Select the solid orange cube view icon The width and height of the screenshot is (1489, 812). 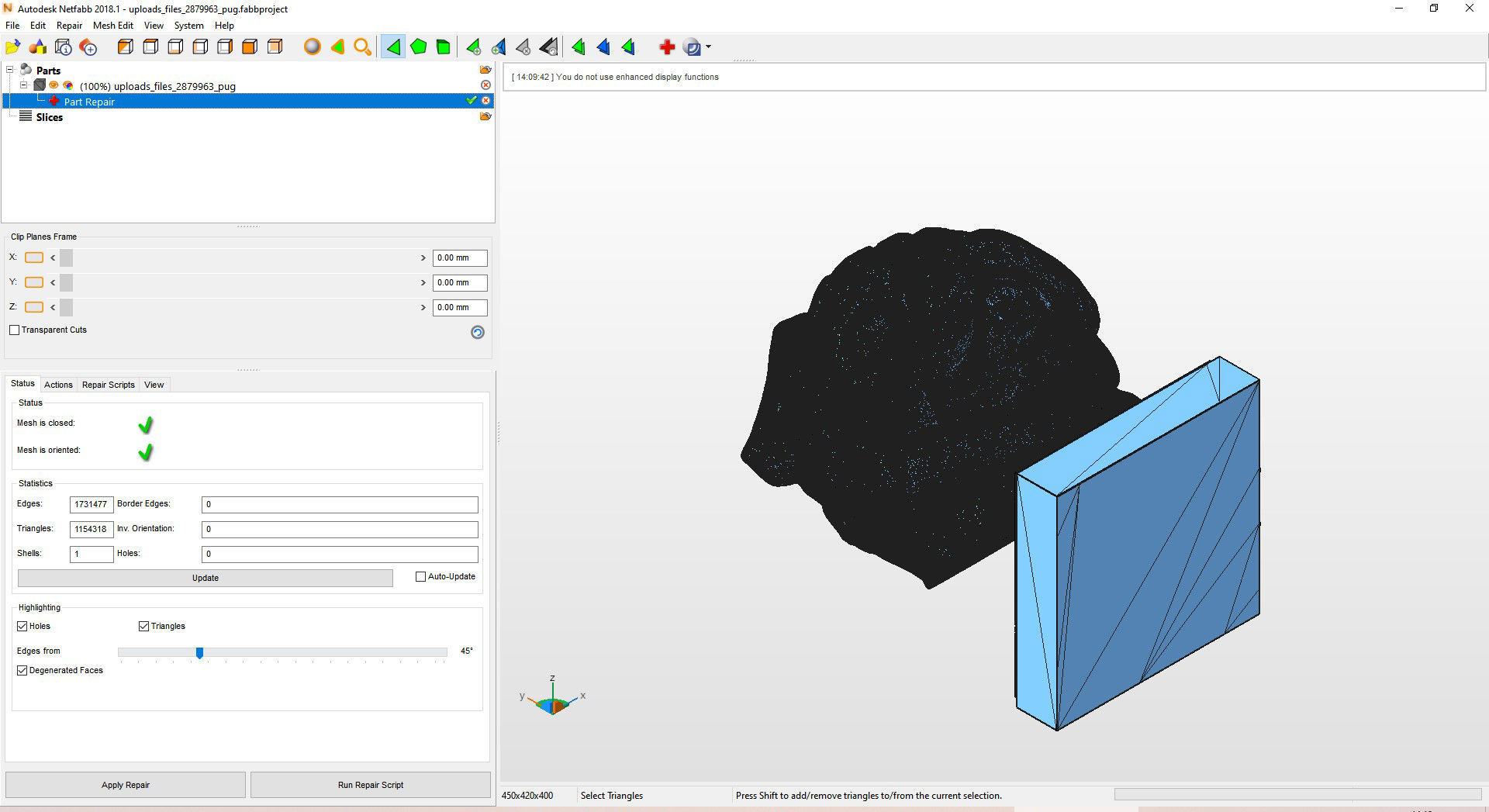click(x=250, y=47)
